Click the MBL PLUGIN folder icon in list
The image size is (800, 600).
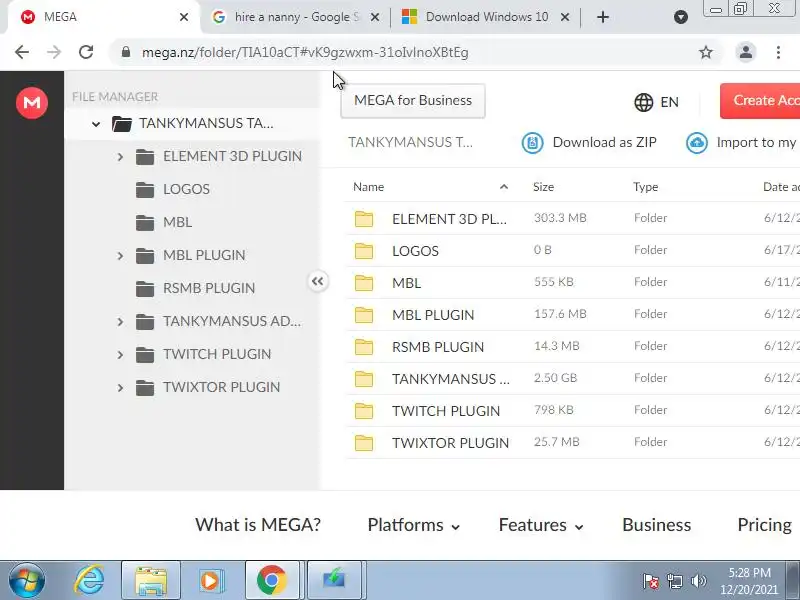(x=364, y=315)
